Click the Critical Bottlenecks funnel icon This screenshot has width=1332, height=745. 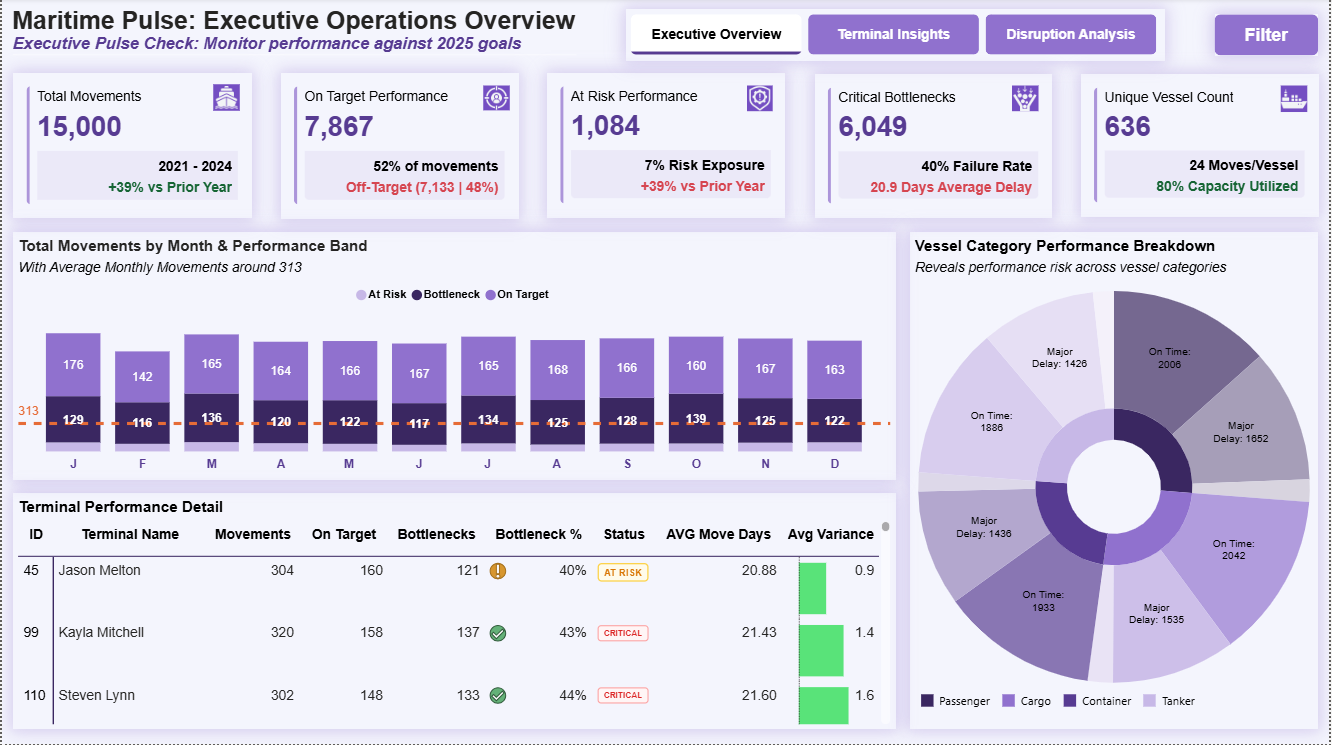1026,97
